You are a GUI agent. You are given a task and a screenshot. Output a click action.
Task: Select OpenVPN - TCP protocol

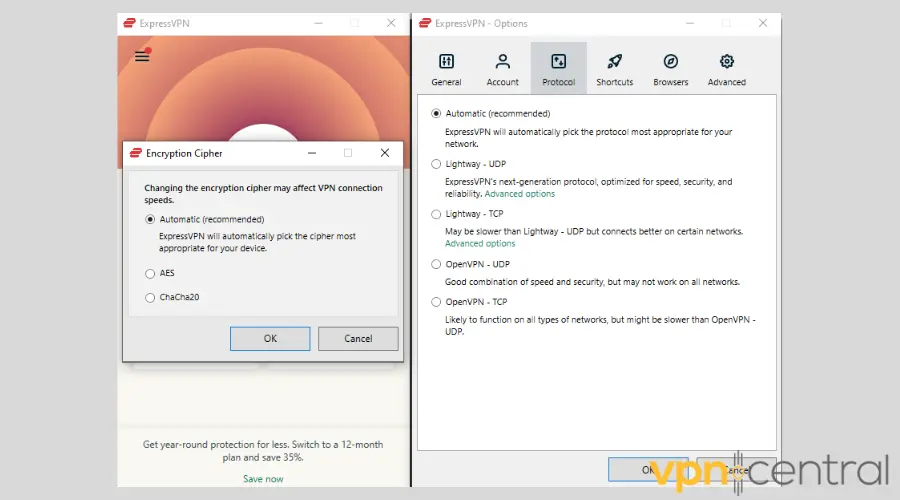pyautogui.click(x=436, y=302)
